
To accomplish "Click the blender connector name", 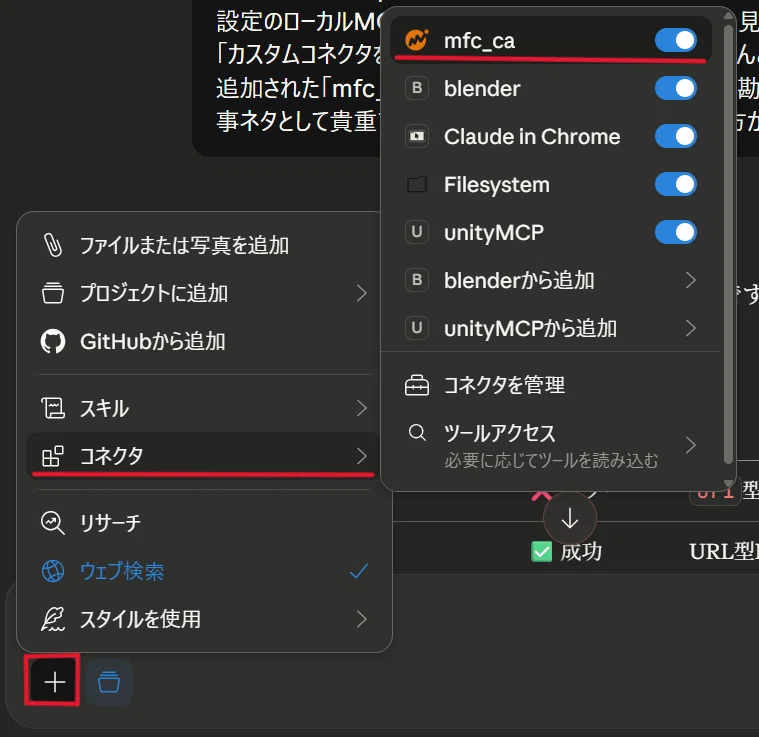I will (x=482, y=88).
